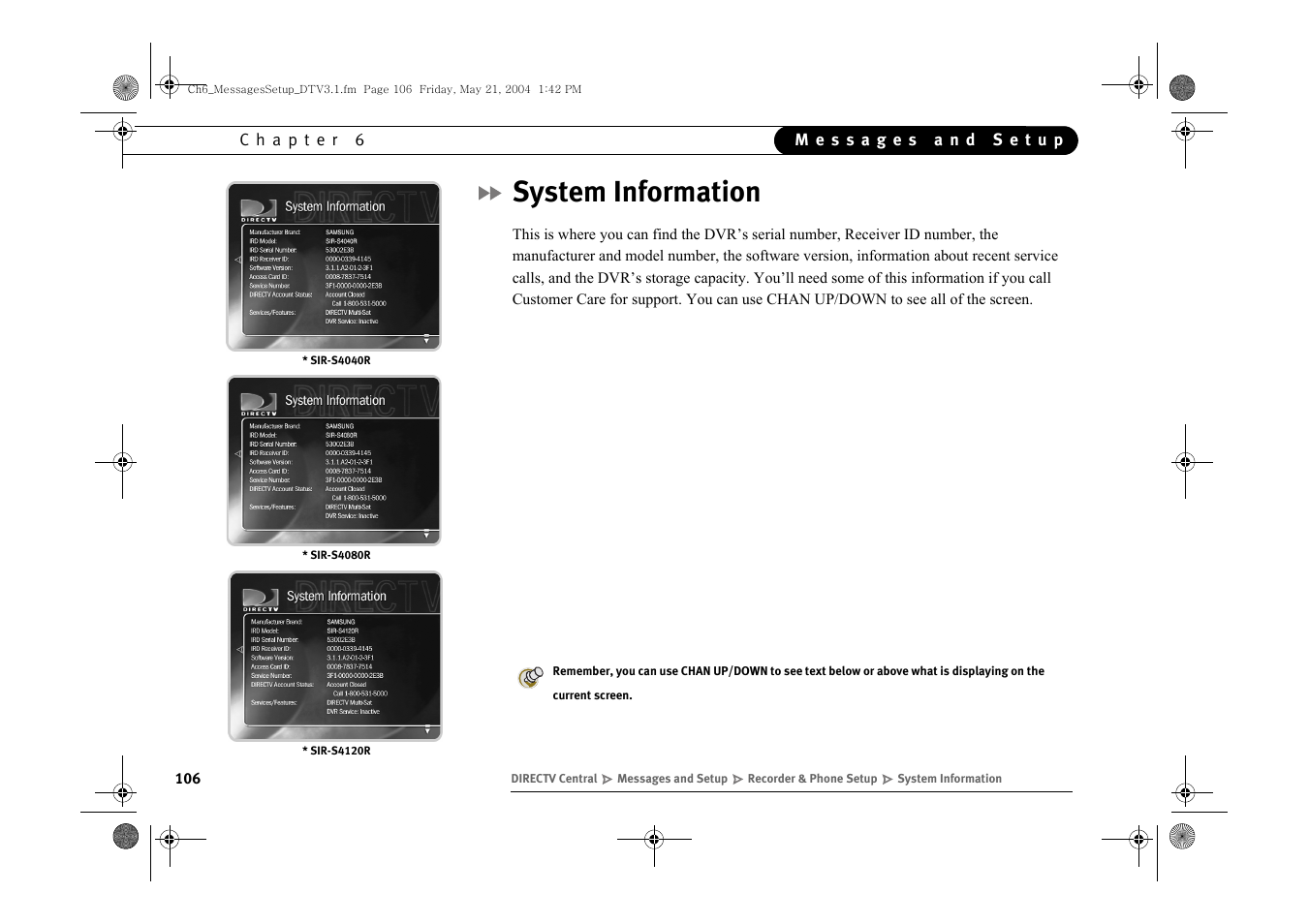Click the Ch6_MessagesSetup_DTV3.1.fm file header line
This screenshot has height=924, width=1309.
tap(385, 89)
